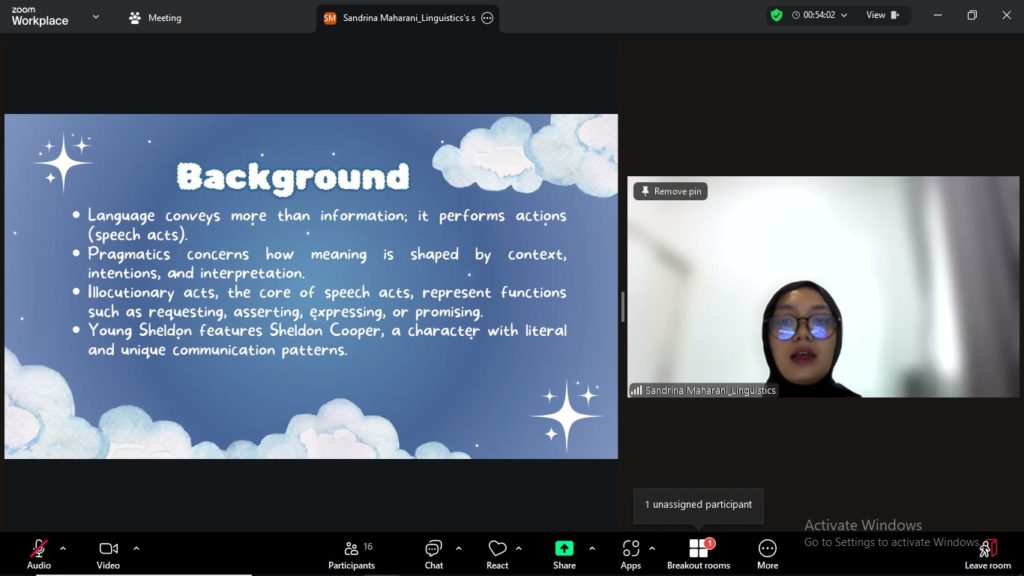Open Breakout rooms
The image size is (1024, 576).
pyautogui.click(x=698, y=554)
